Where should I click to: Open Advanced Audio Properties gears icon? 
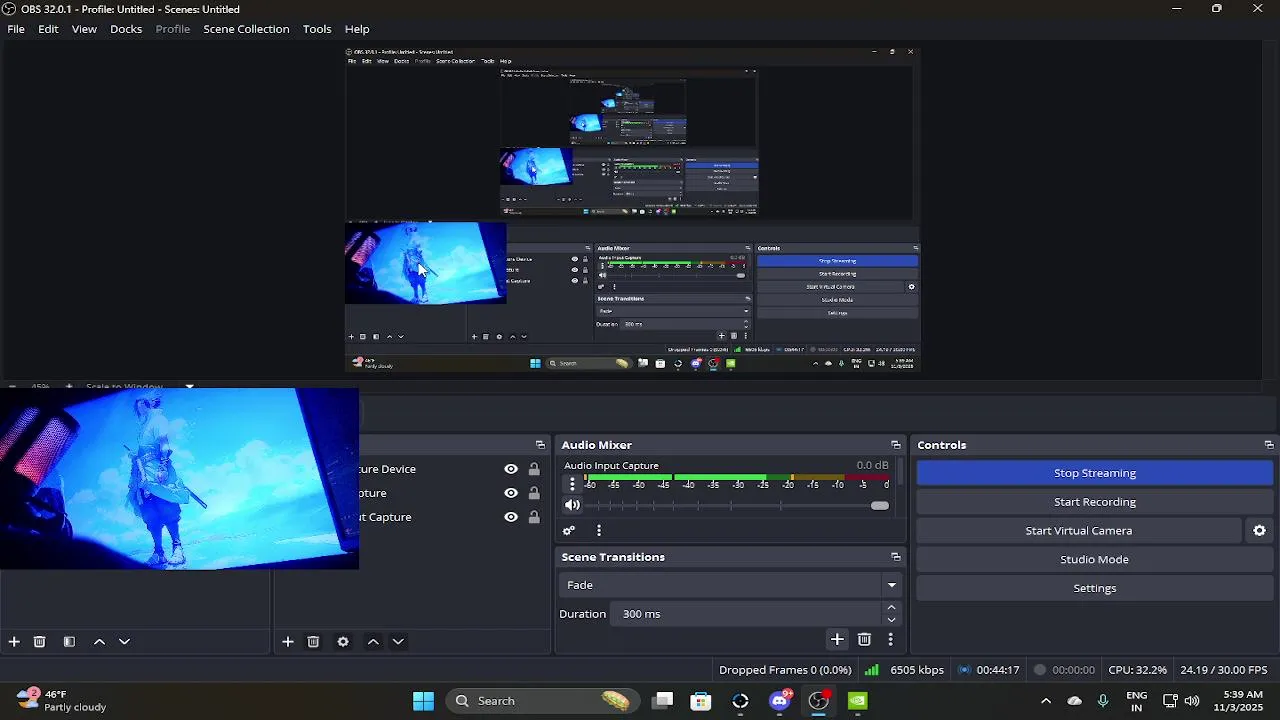point(569,531)
